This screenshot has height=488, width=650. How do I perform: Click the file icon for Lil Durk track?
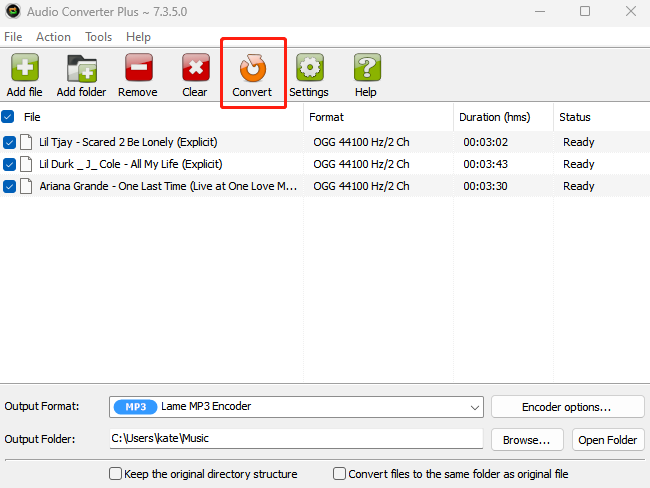pyautogui.click(x=27, y=164)
